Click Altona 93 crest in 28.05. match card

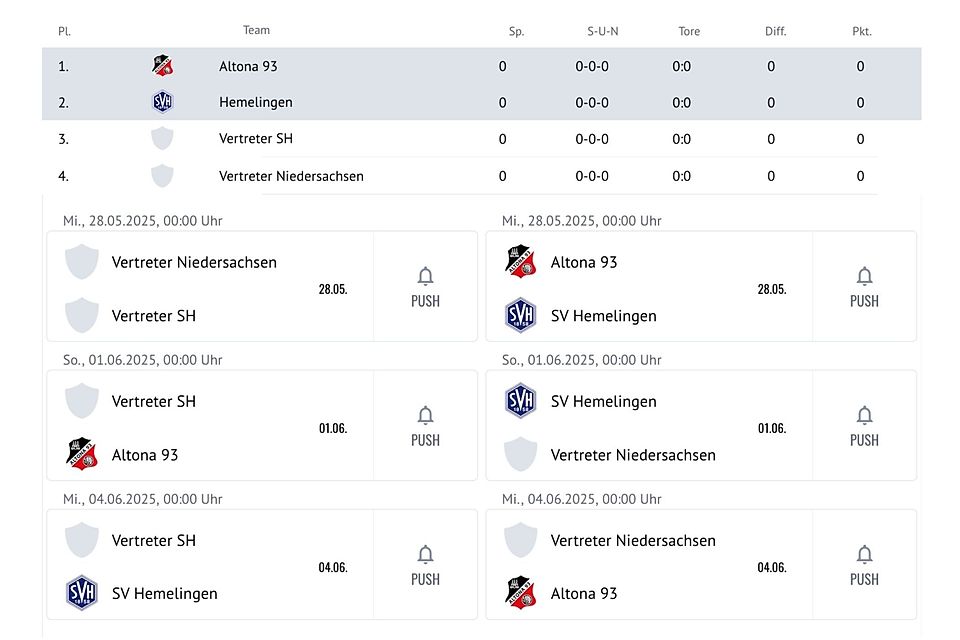point(520,262)
